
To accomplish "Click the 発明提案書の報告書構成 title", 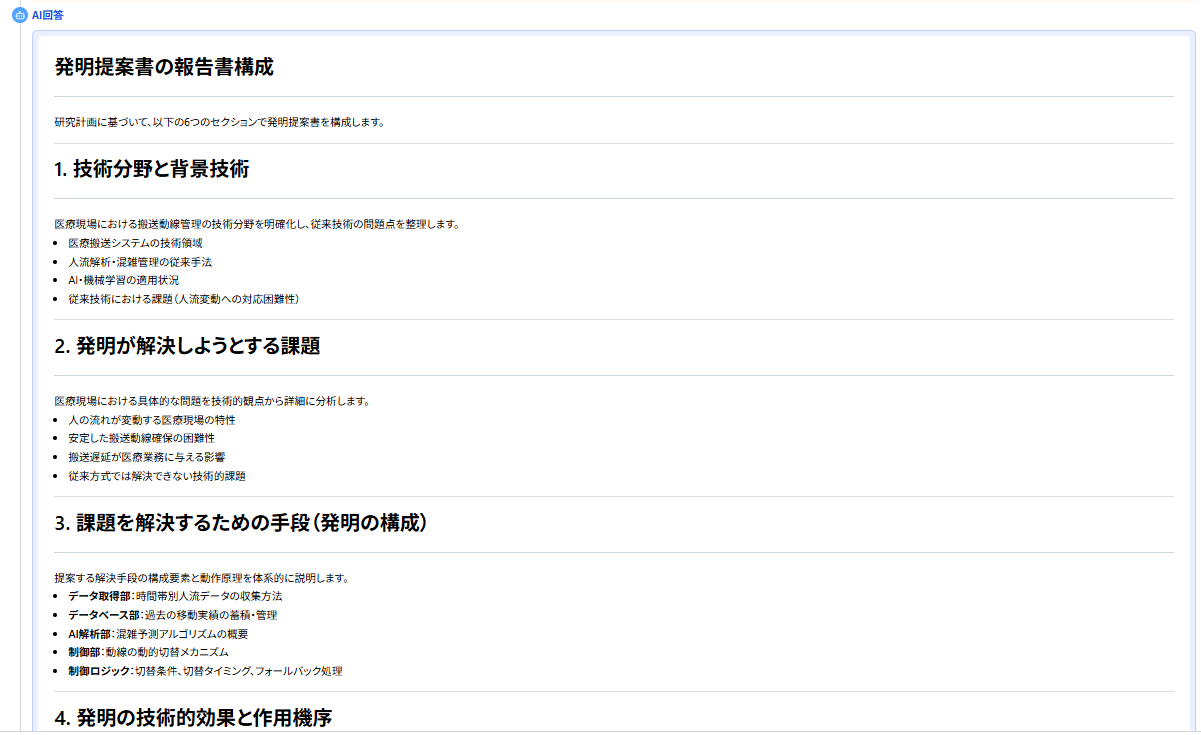I will tap(164, 67).
